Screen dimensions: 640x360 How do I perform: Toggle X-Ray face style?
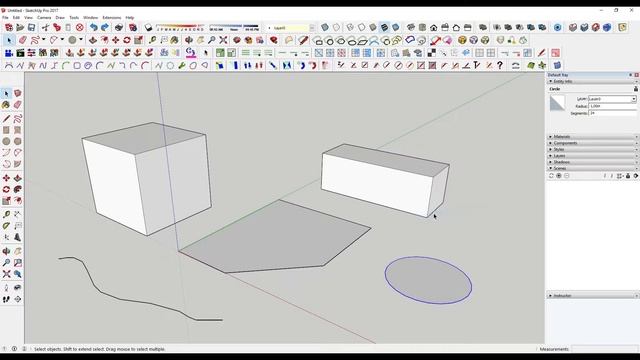[x=325, y=28]
